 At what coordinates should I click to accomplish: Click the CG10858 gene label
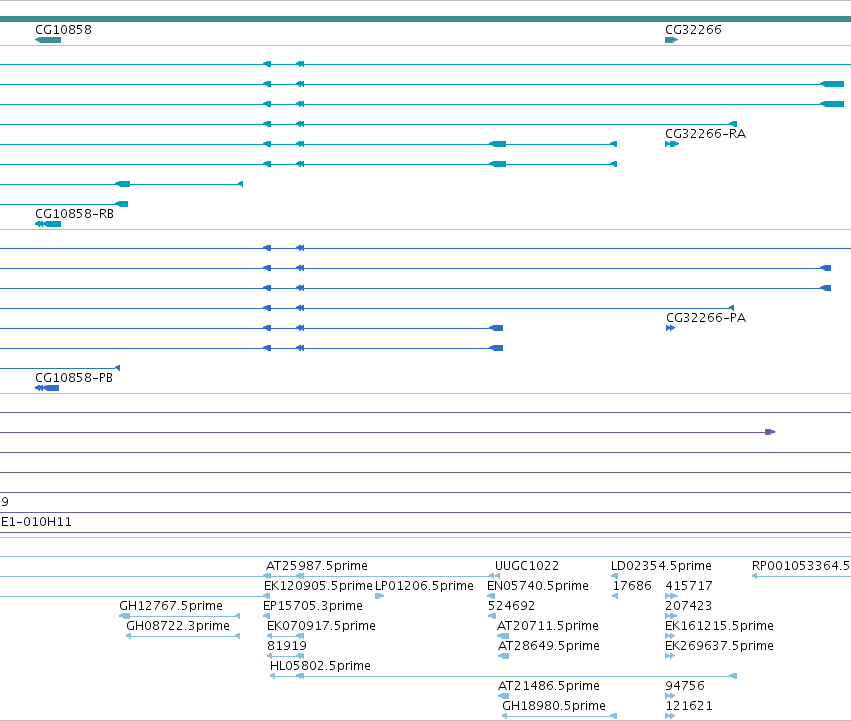(63, 29)
